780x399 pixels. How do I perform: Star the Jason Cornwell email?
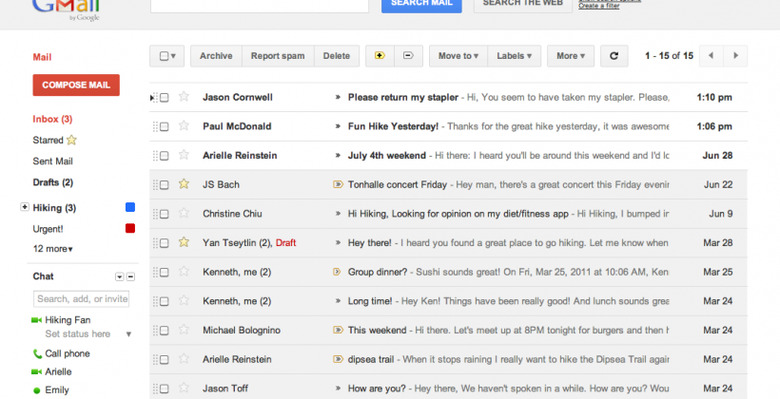184,97
